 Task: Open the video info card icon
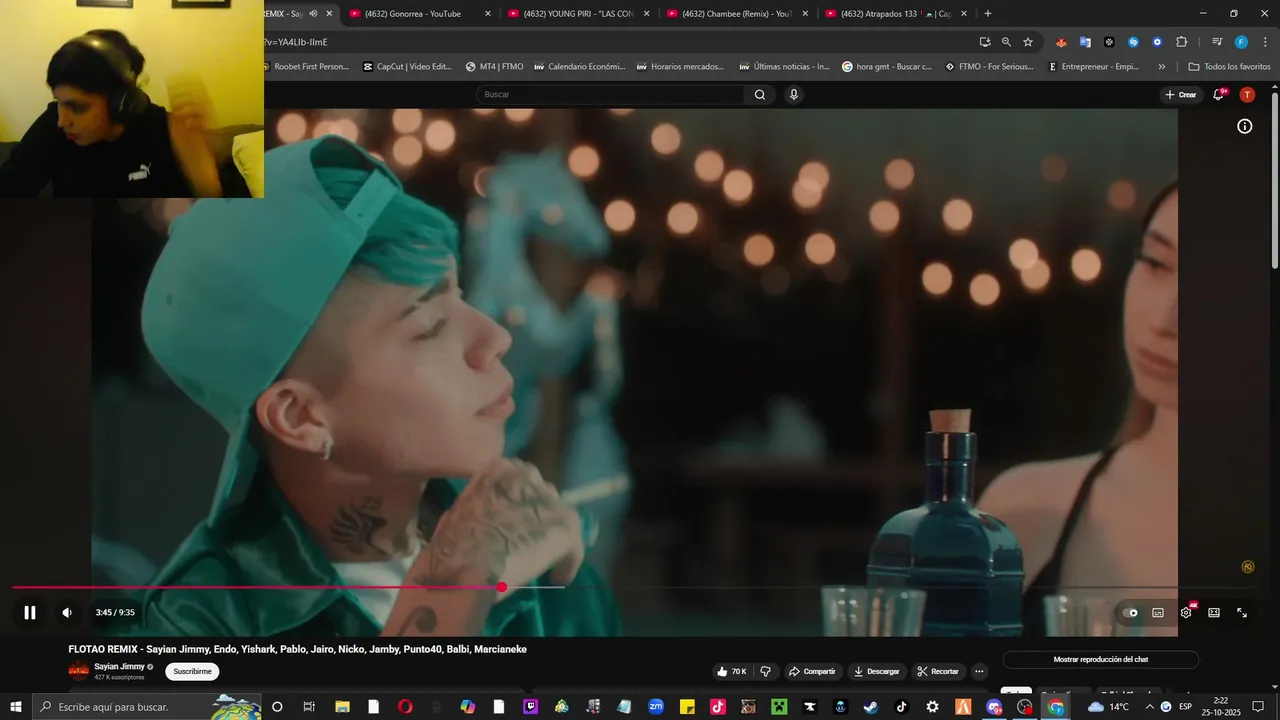pyautogui.click(x=1245, y=126)
